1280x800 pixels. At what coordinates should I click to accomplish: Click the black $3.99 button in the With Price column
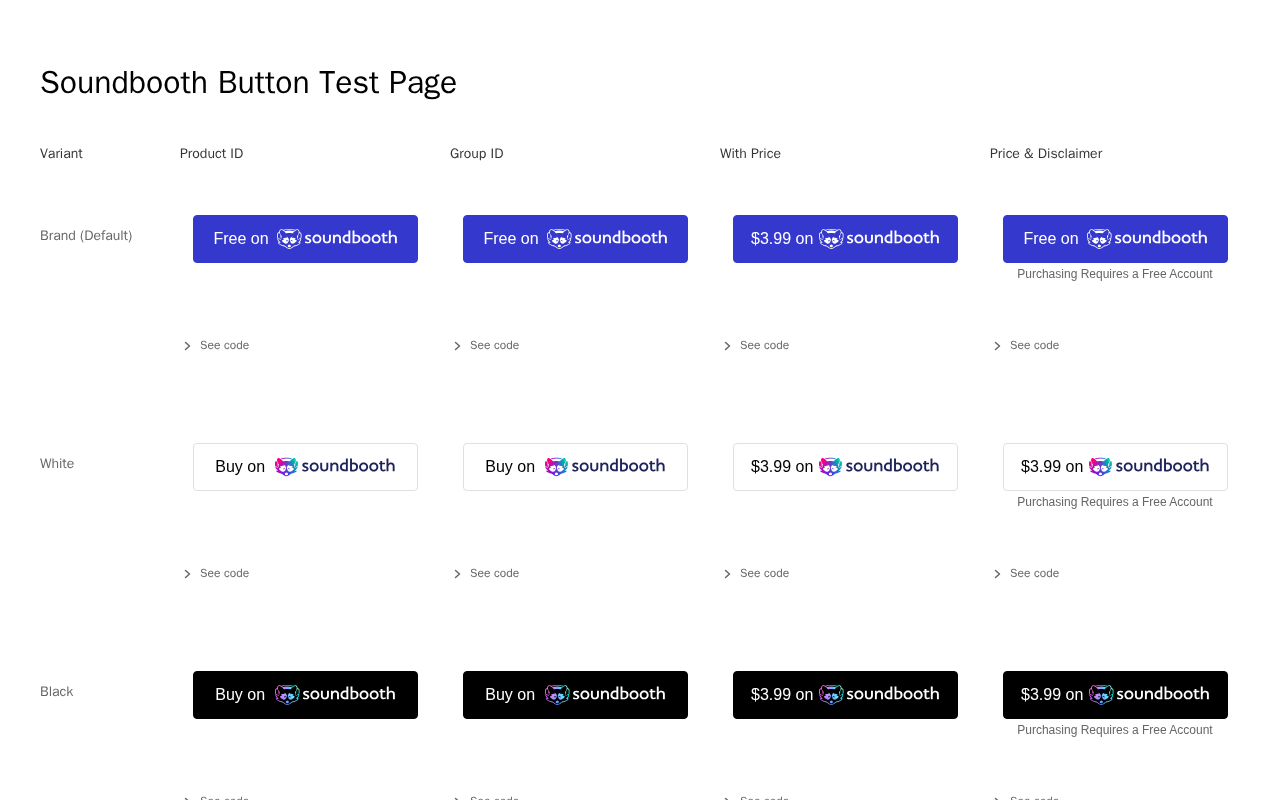845,695
